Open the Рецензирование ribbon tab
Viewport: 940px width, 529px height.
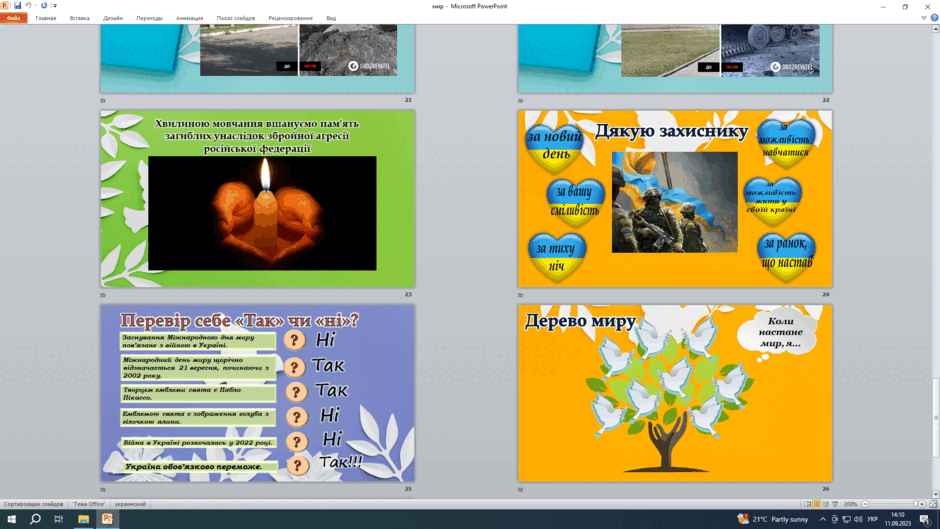291,18
